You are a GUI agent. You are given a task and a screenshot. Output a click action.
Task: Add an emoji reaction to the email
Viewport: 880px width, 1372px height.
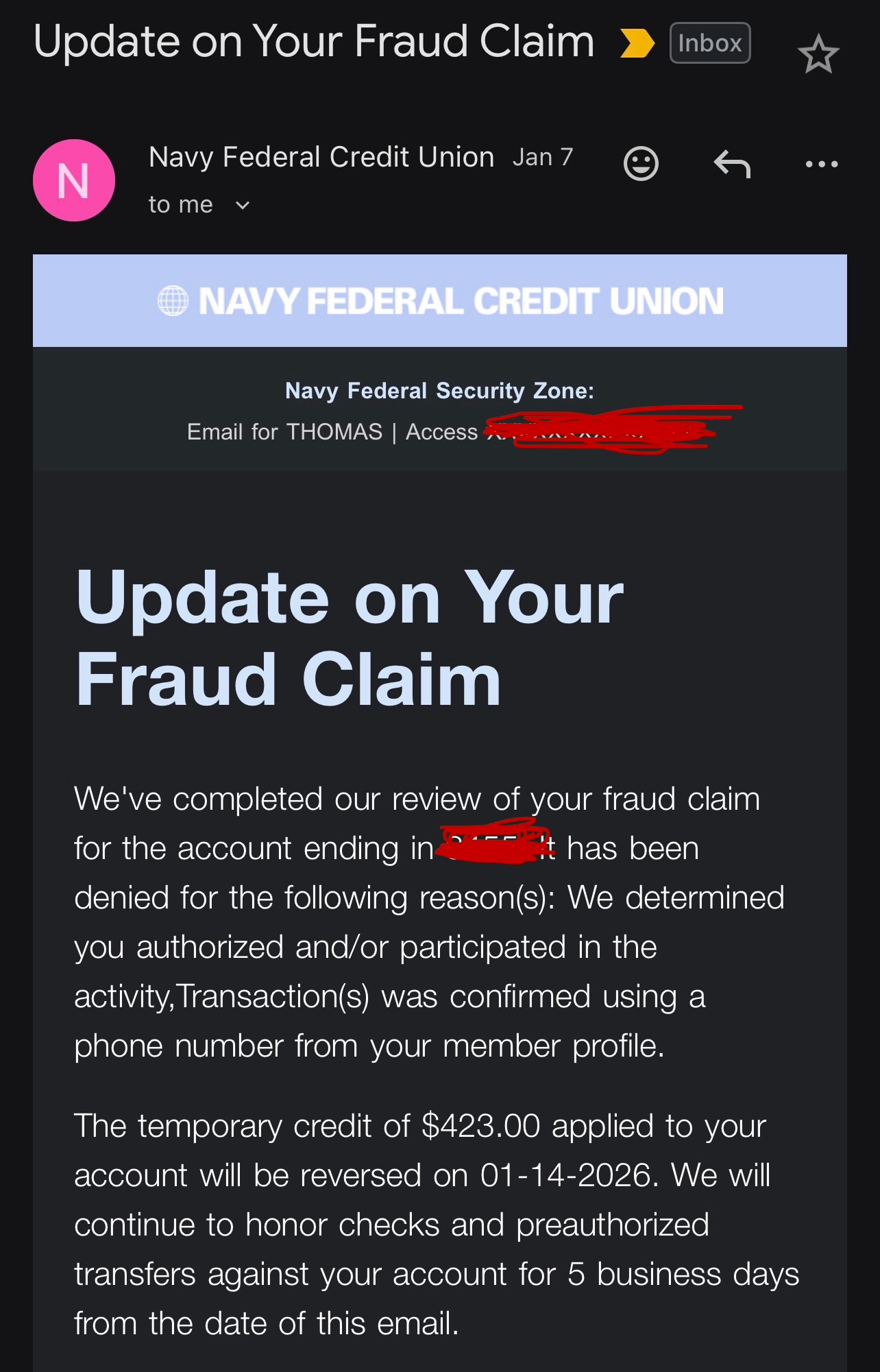(x=641, y=164)
